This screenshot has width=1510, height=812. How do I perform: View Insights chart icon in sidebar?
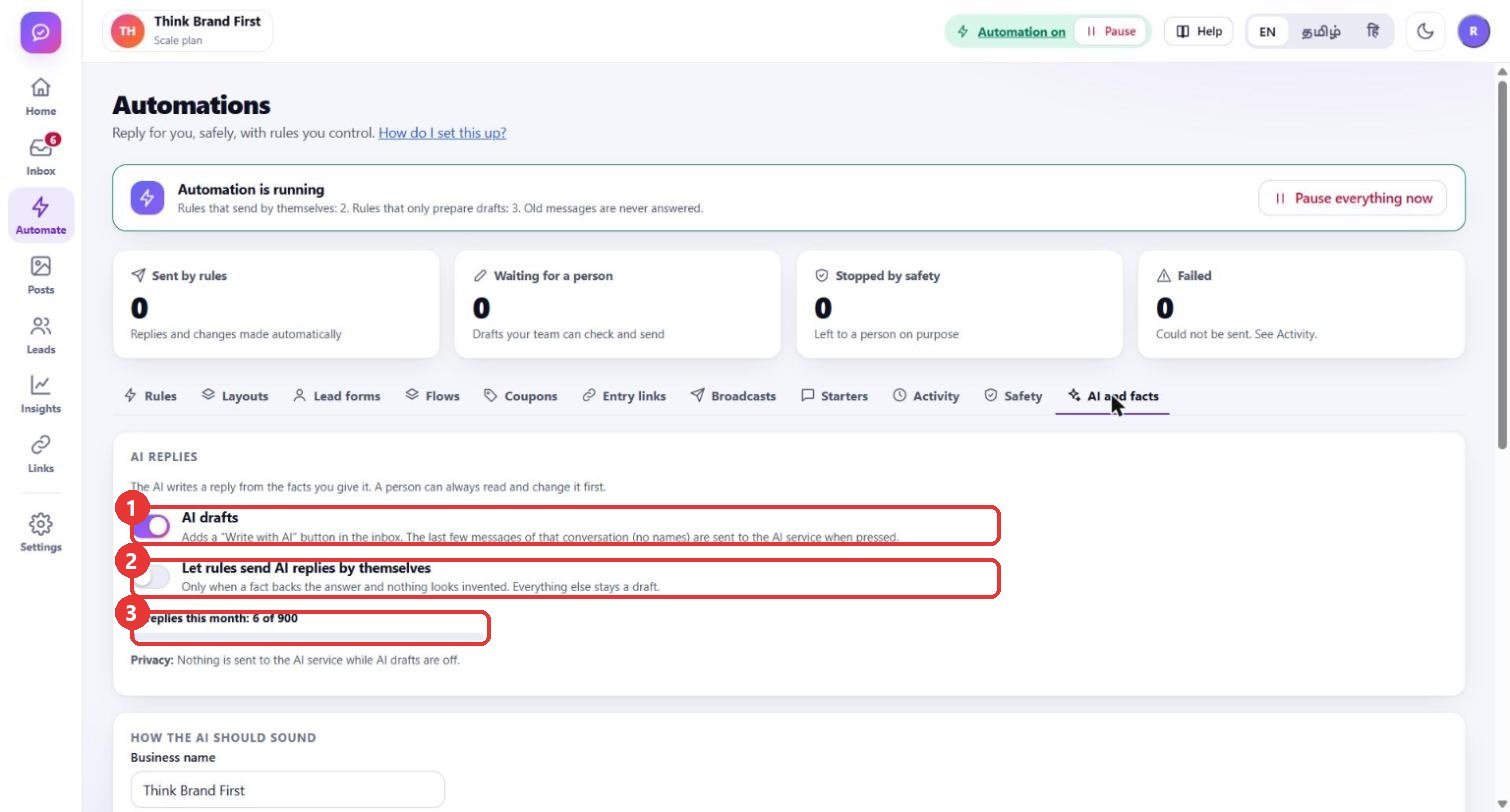41,394
